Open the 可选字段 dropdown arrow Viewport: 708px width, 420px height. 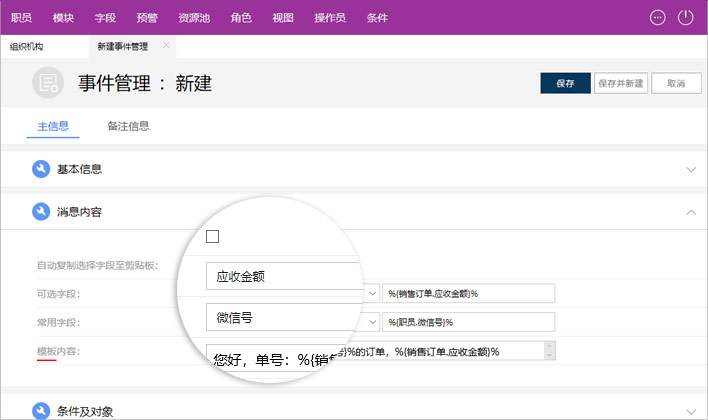click(372, 293)
